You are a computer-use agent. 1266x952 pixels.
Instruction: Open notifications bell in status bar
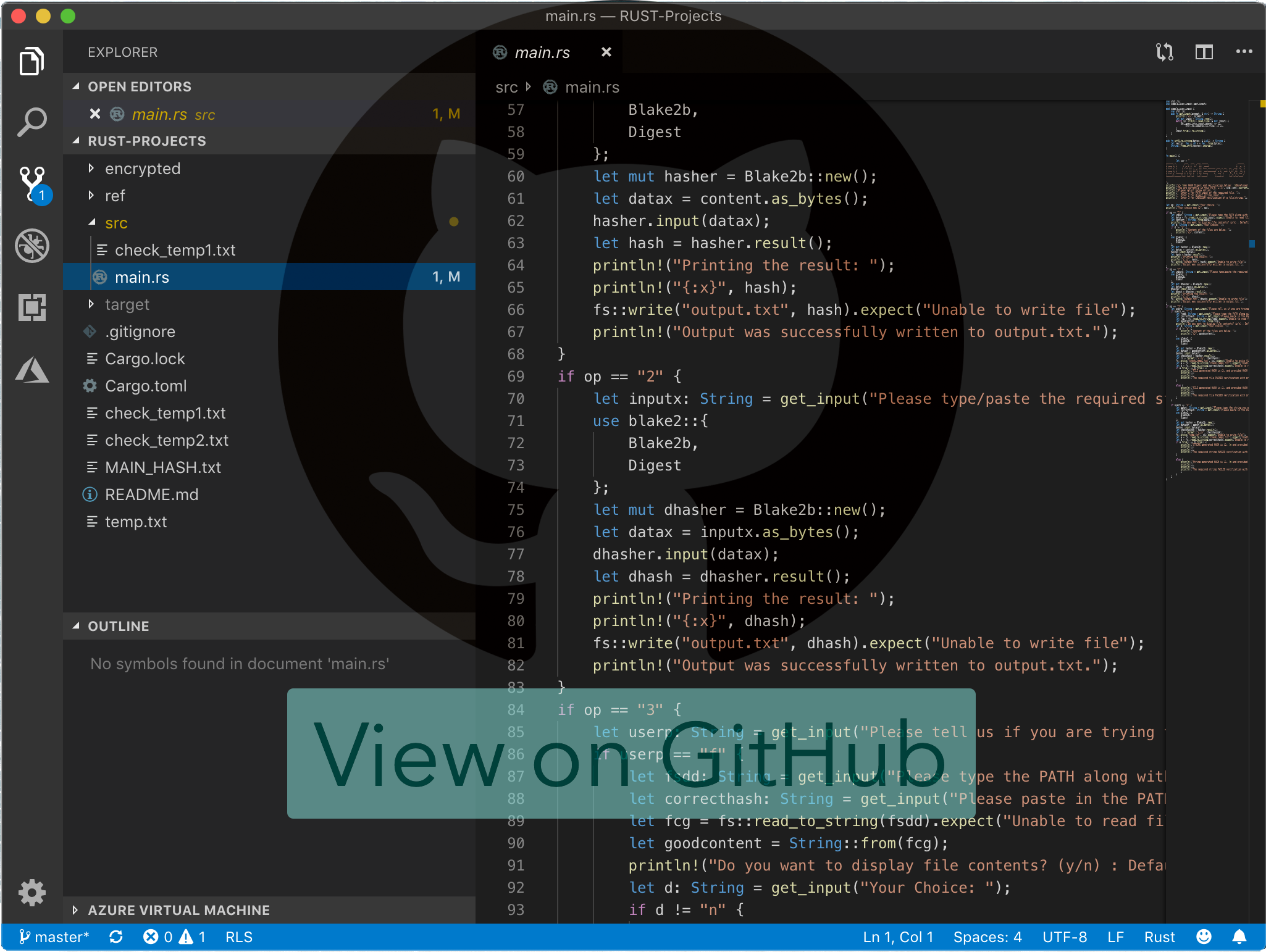pyautogui.click(x=1239, y=937)
